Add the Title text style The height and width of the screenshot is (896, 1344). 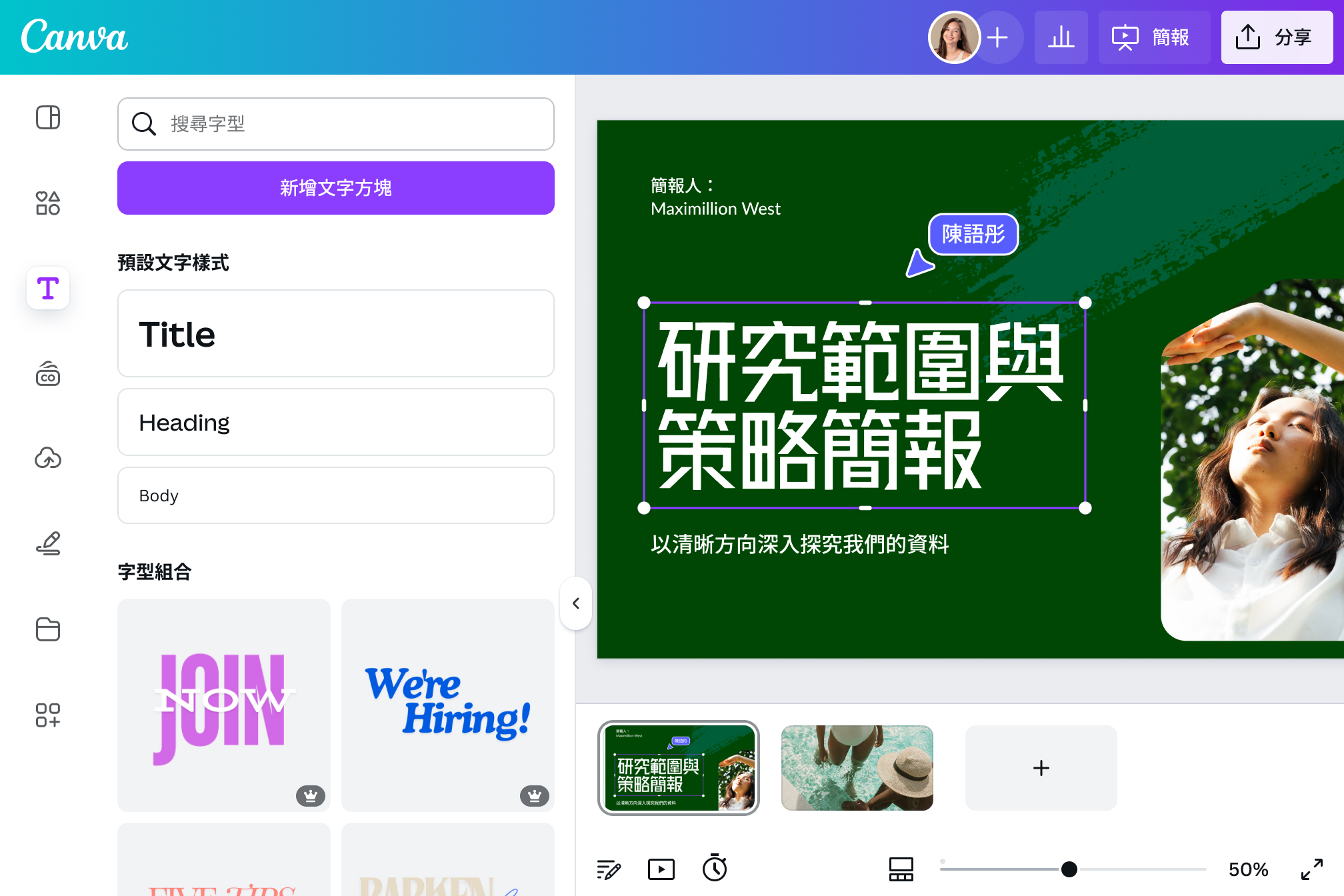tap(336, 333)
